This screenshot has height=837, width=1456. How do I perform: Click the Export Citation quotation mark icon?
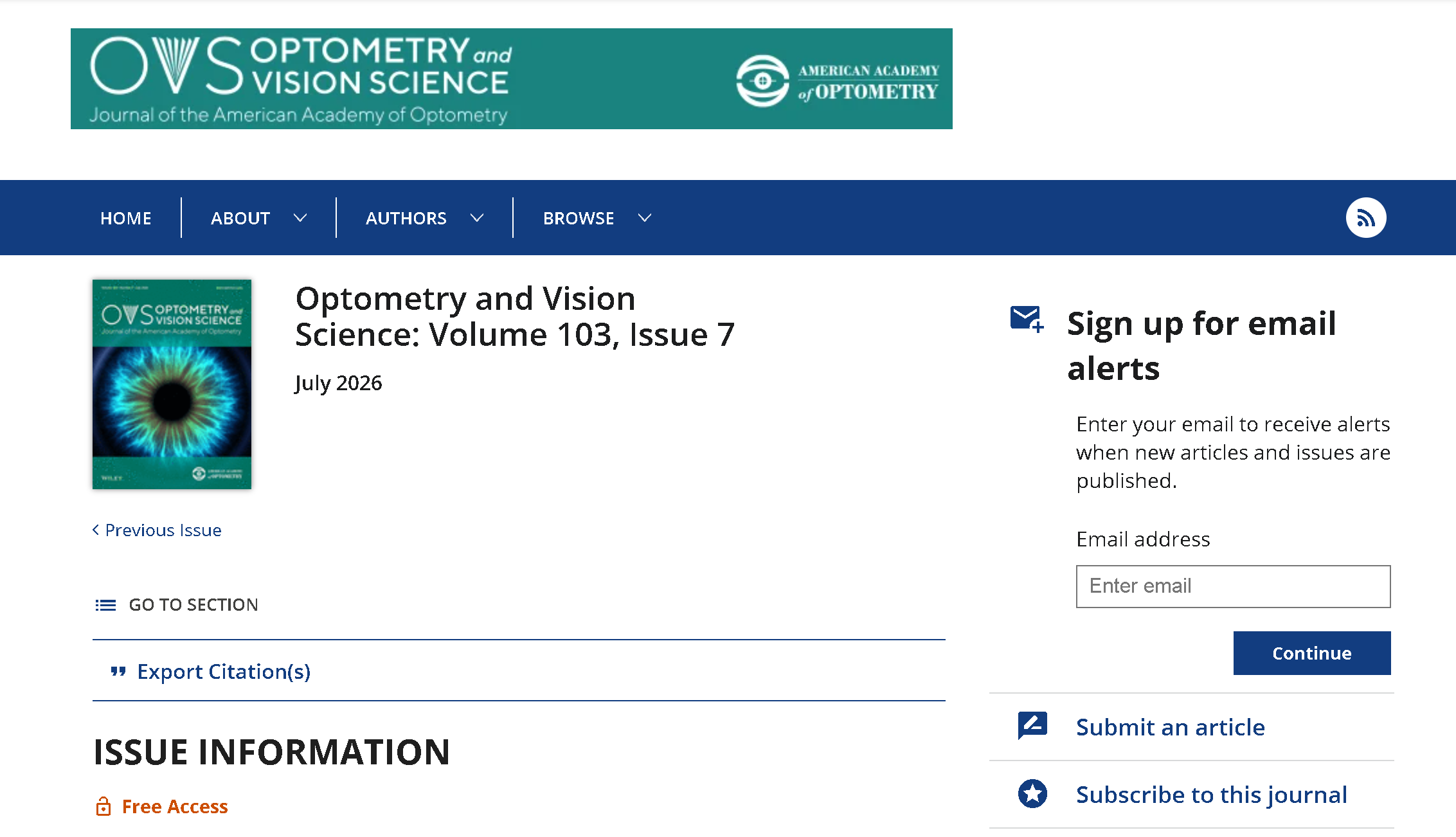point(118,672)
